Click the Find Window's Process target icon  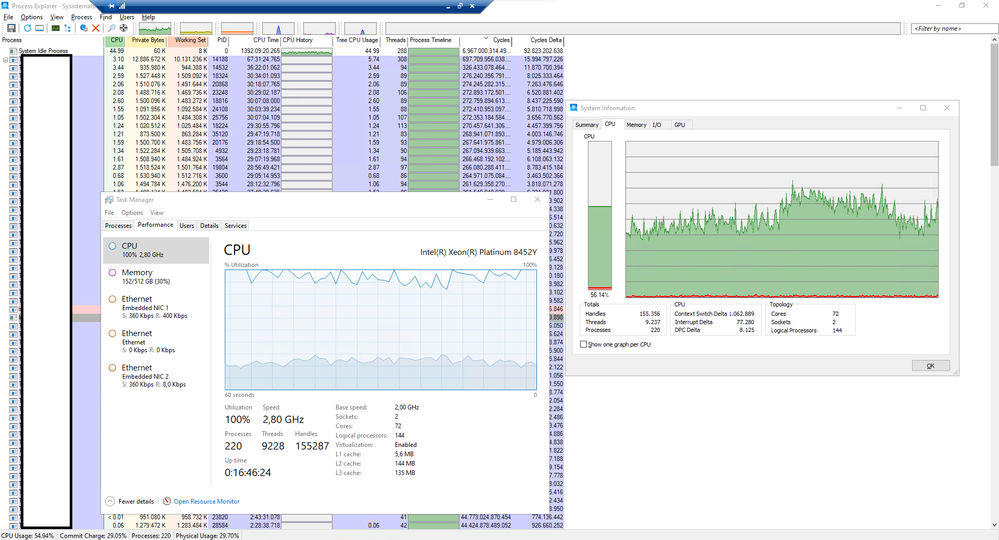(123, 28)
